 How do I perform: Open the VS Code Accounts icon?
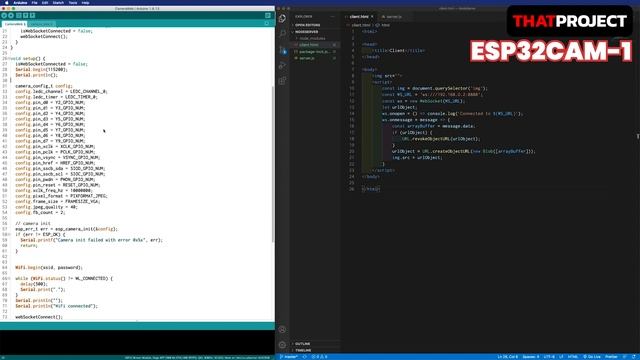[x=282, y=329]
